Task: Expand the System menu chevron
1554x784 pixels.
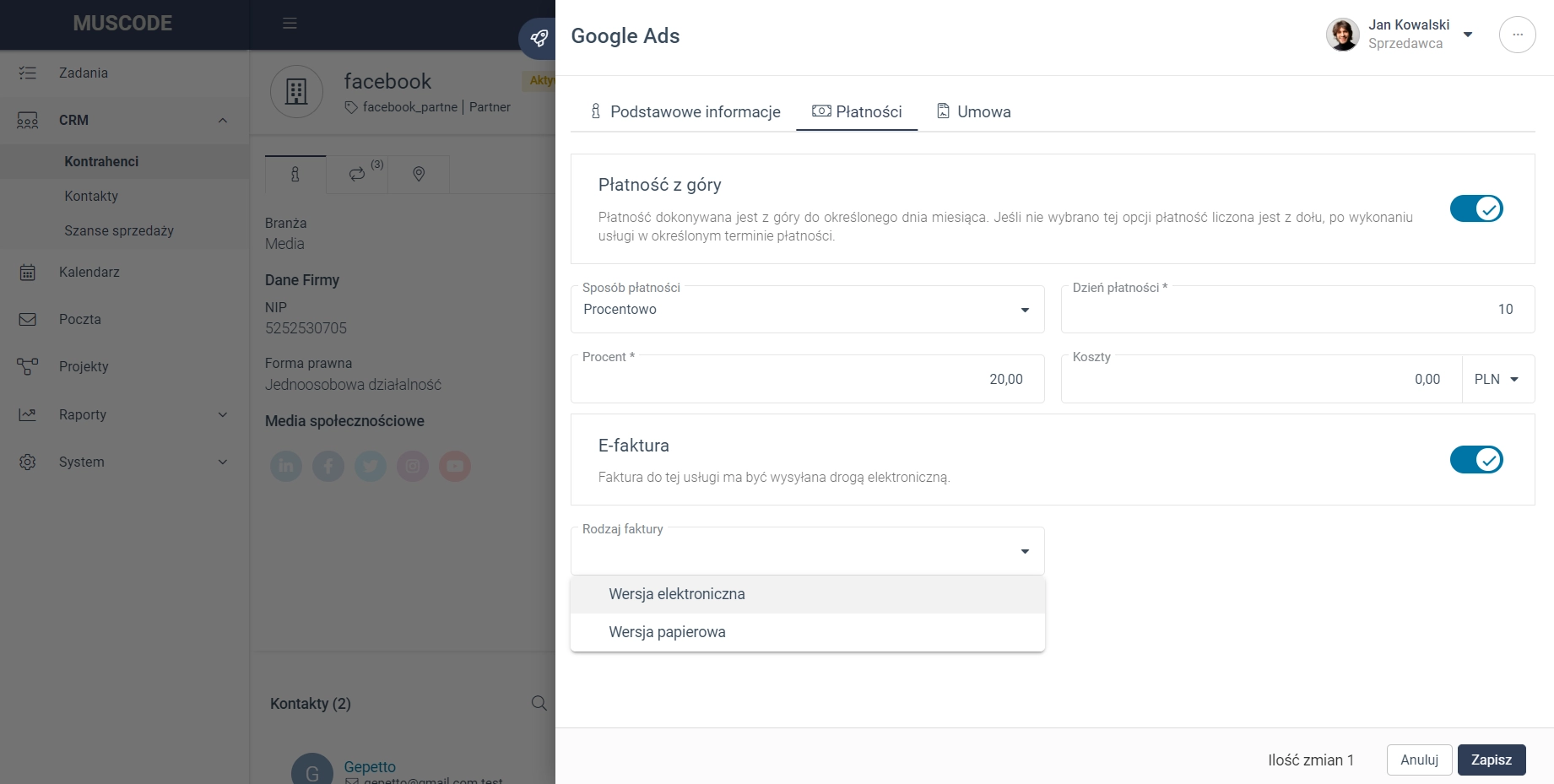Action: [x=223, y=462]
